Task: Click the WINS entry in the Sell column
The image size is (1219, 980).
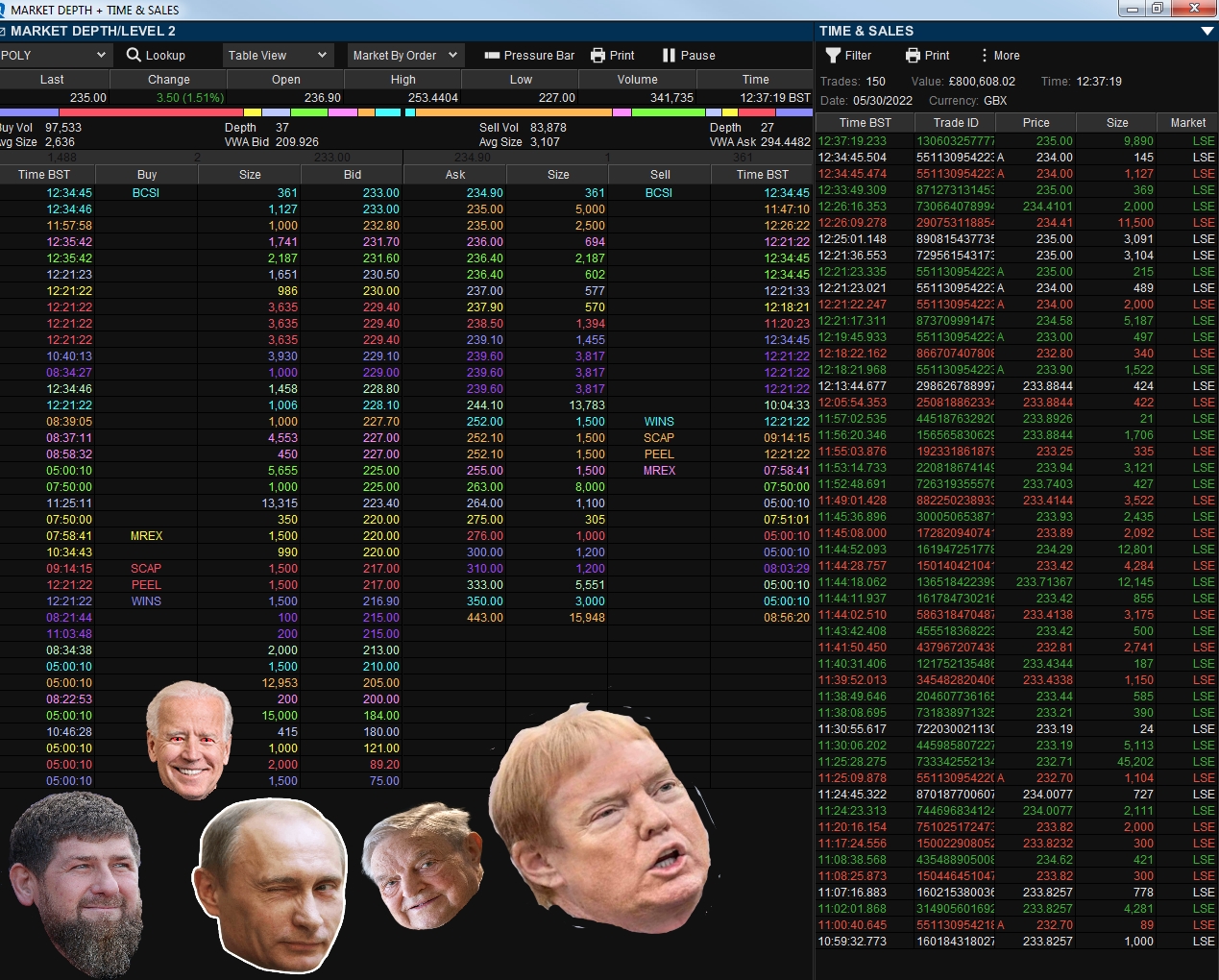Action: click(659, 422)
